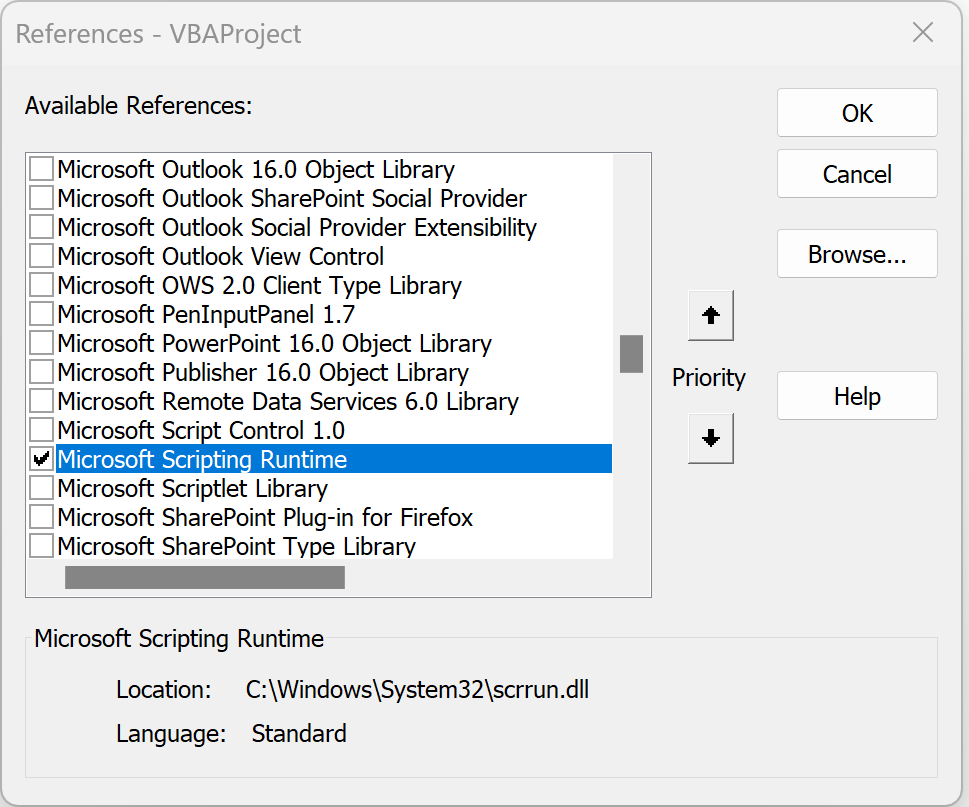Select Microsoft SharePoint Type Library entry
Screen dimensions: 969x807
(236, 546)
